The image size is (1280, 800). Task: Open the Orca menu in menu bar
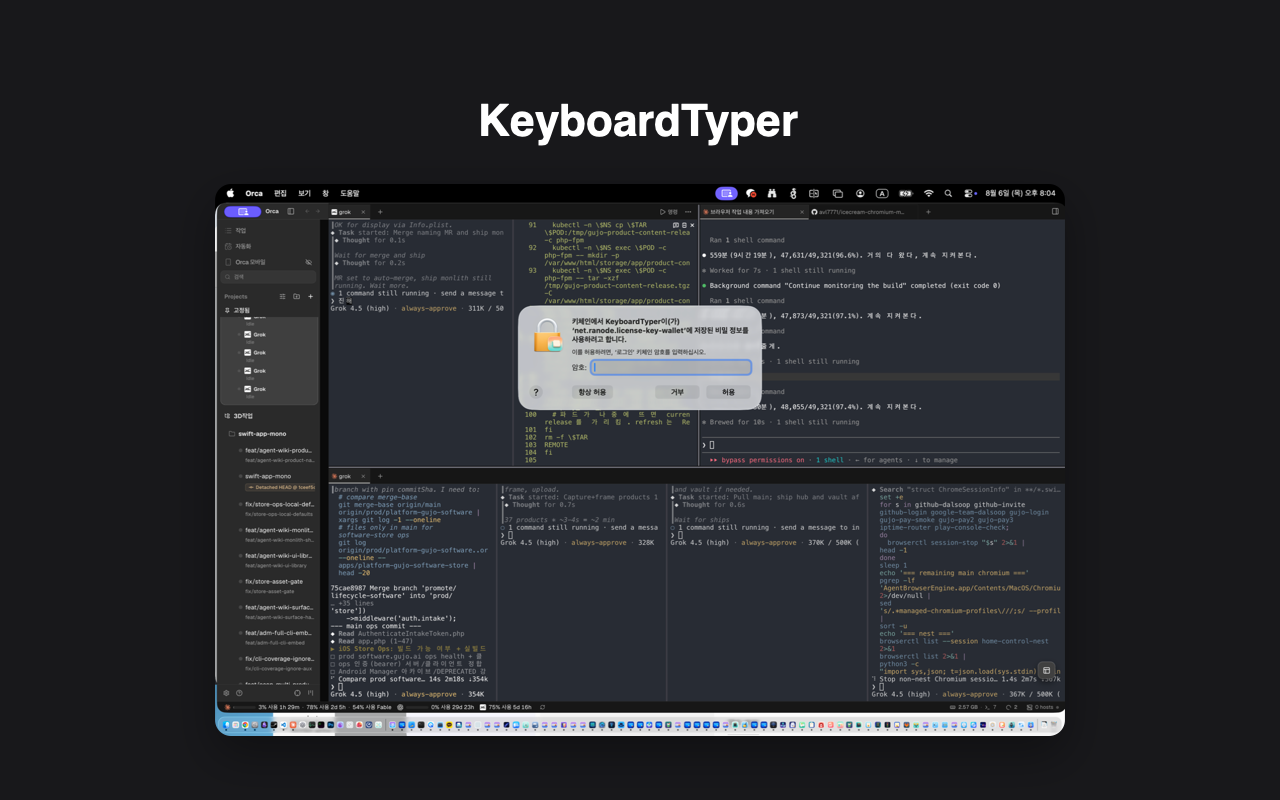pos(255,193)
